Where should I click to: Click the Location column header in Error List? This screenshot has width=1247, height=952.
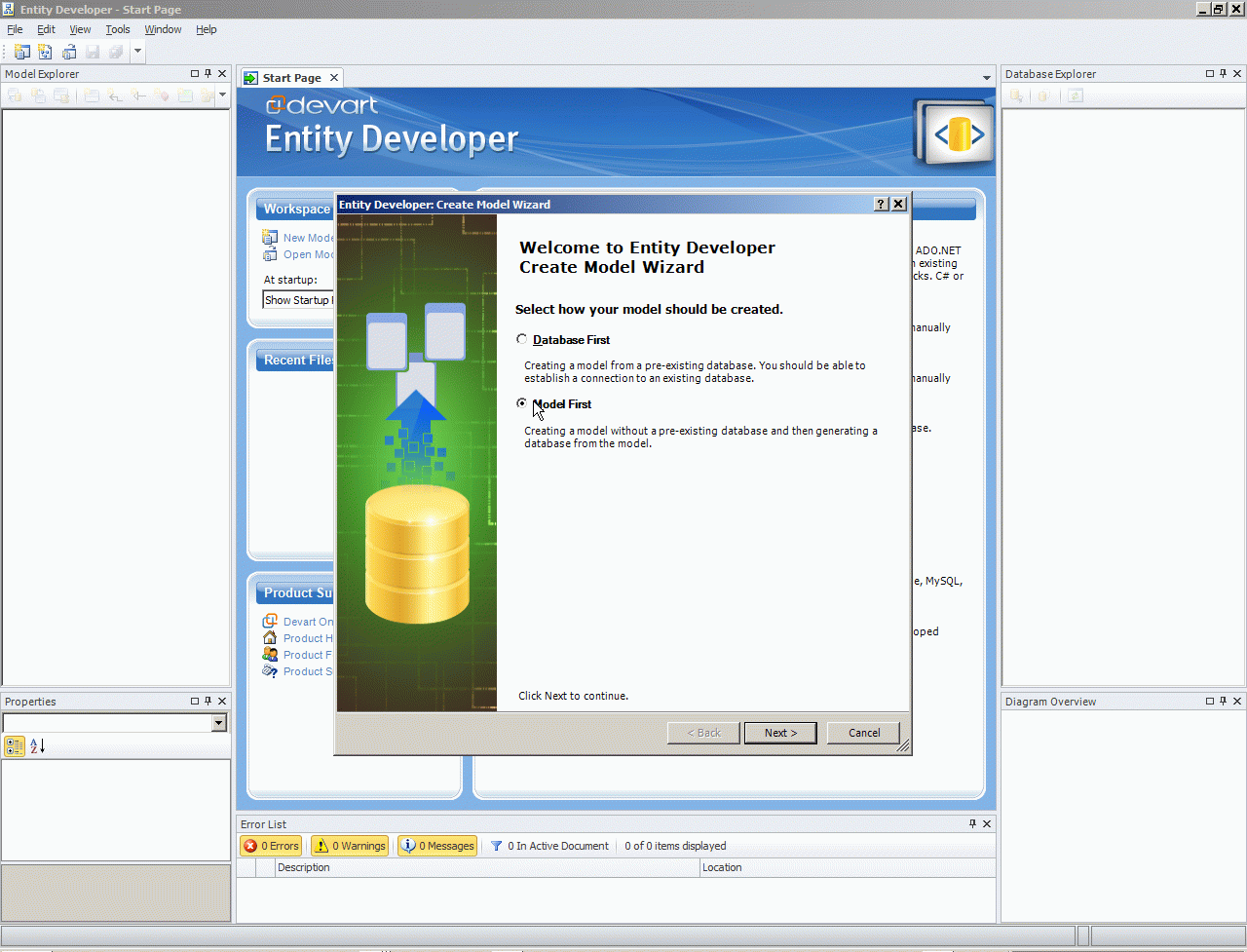(848, 867)
